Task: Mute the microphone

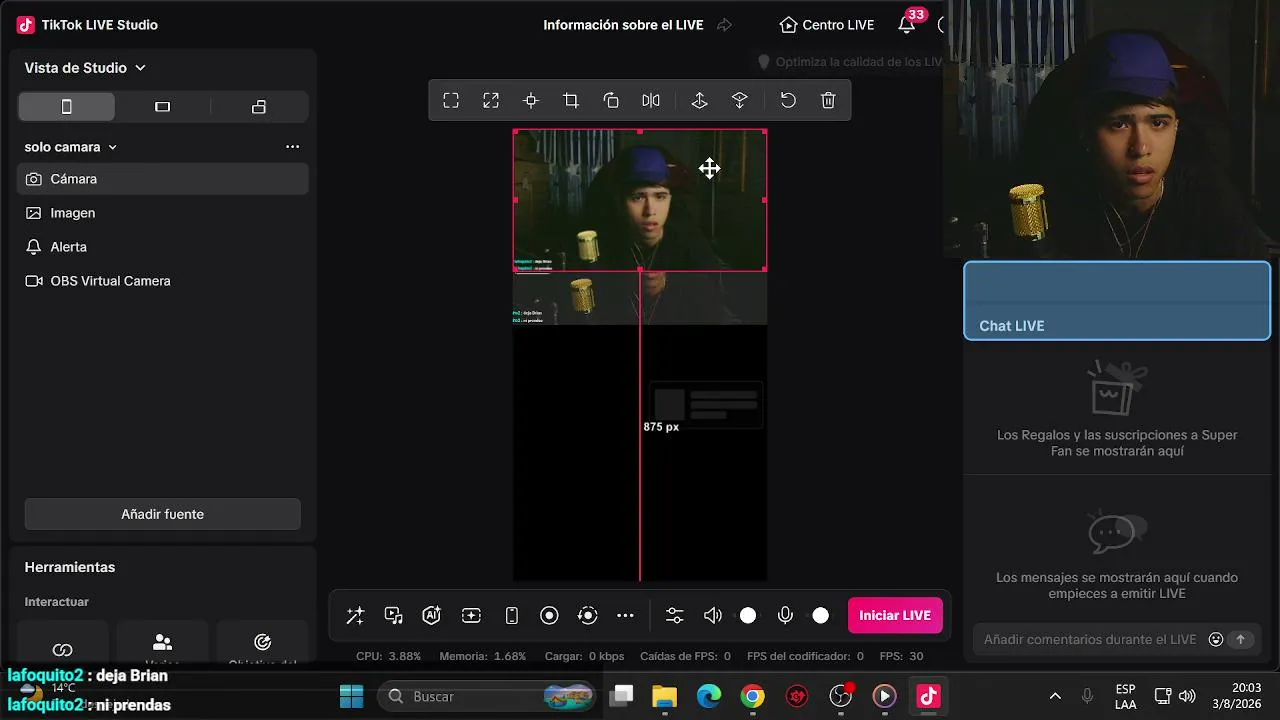Action: click(x=786, y=616)
